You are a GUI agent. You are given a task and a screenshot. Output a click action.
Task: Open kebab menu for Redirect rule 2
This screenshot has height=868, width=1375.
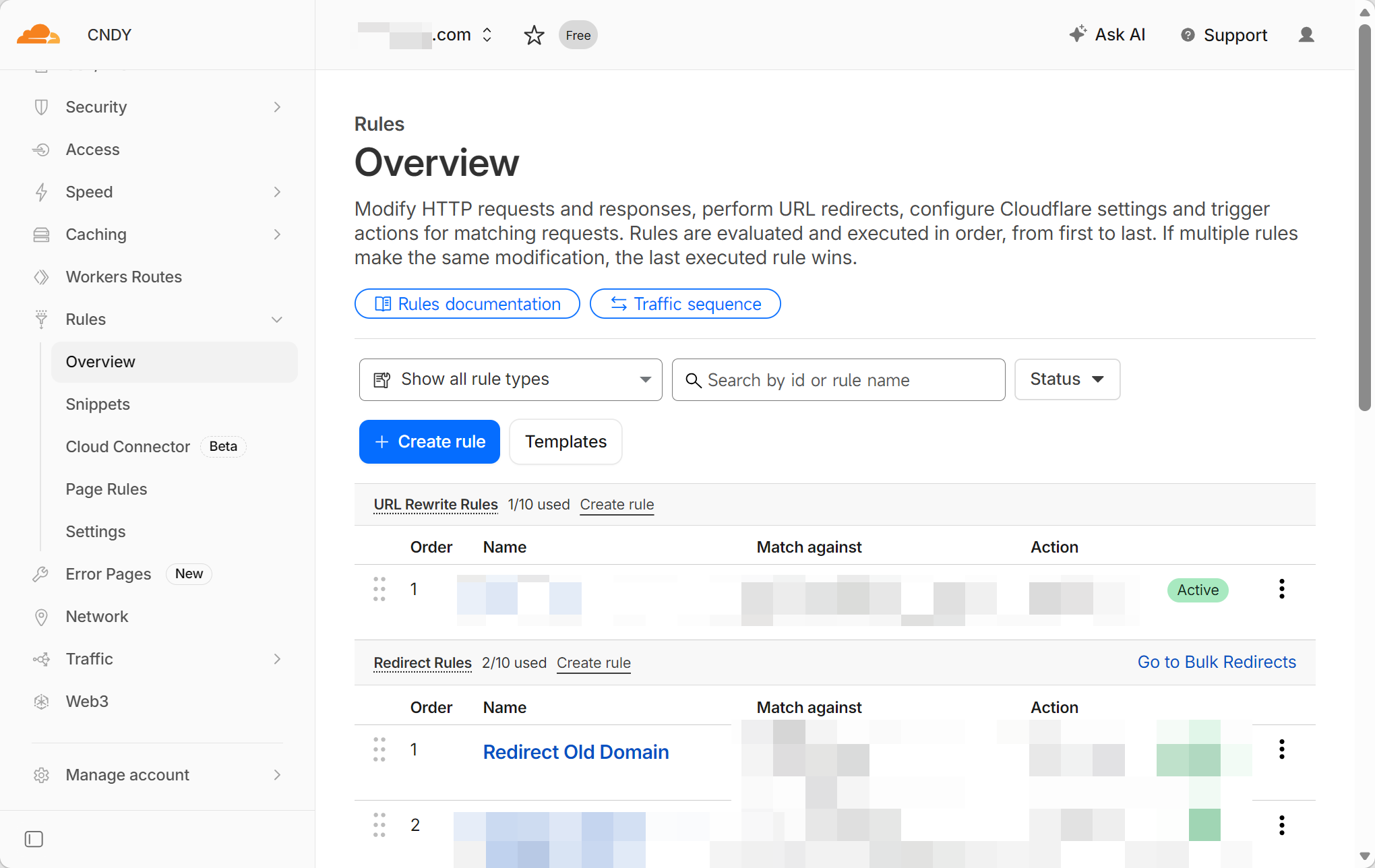[x=1282, y=826]
